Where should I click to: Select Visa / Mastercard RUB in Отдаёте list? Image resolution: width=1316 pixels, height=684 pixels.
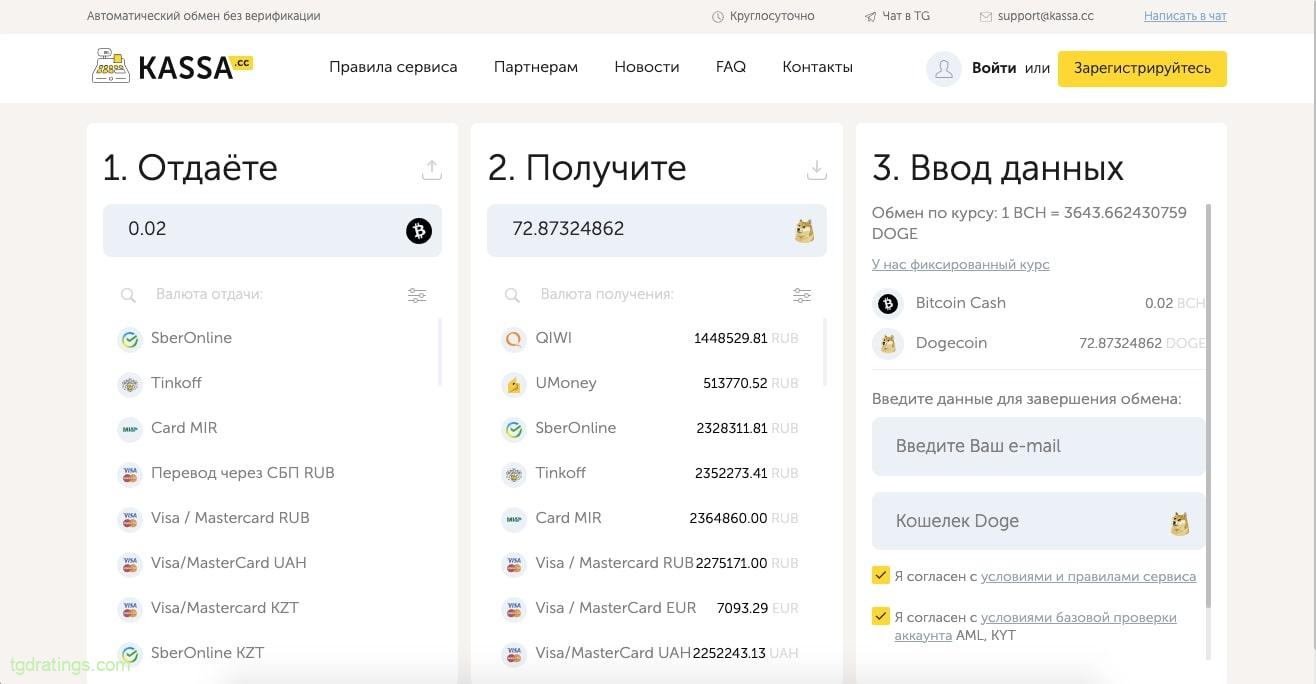pos(272,518)
